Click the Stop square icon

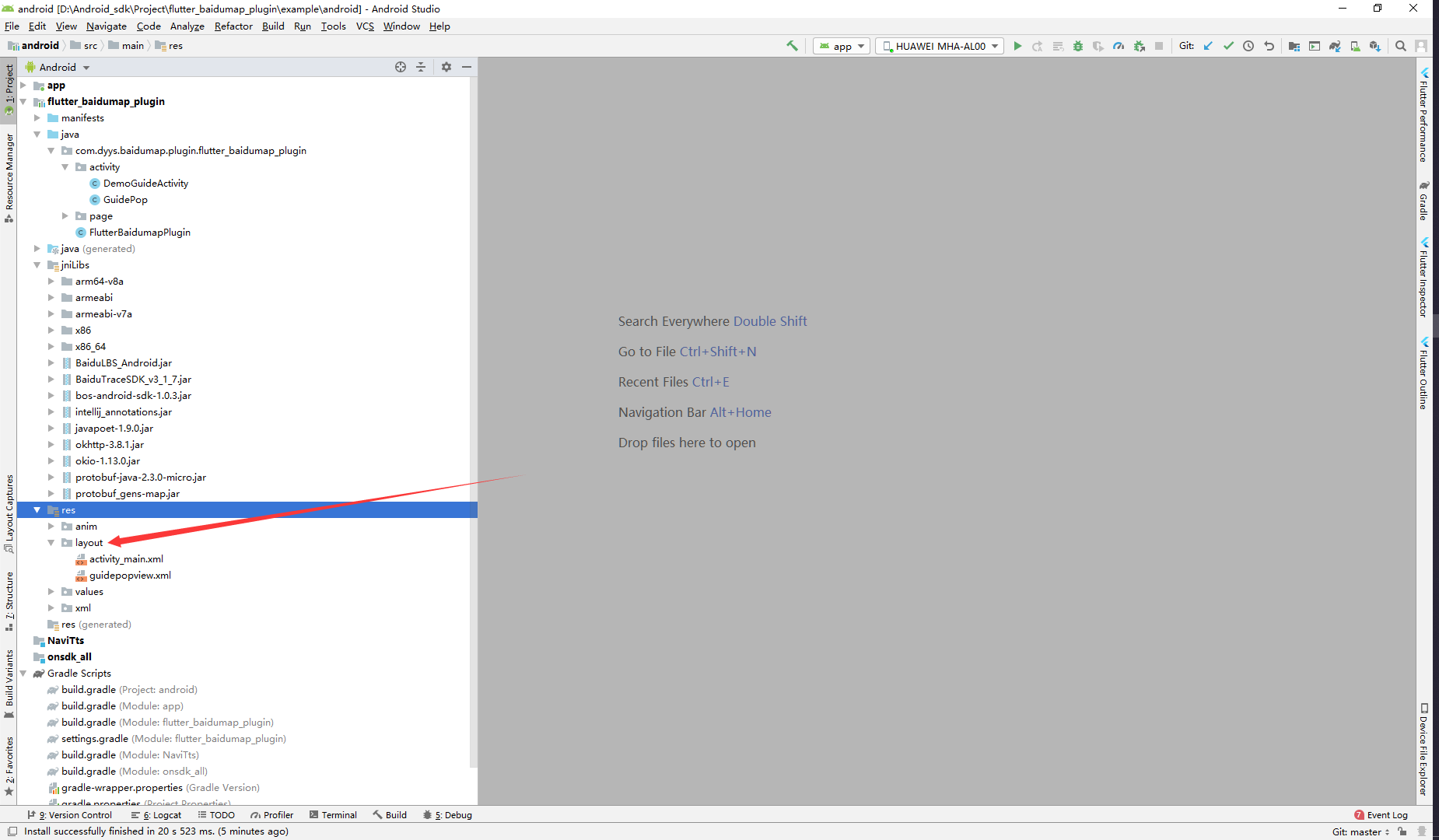point(1159,46)
